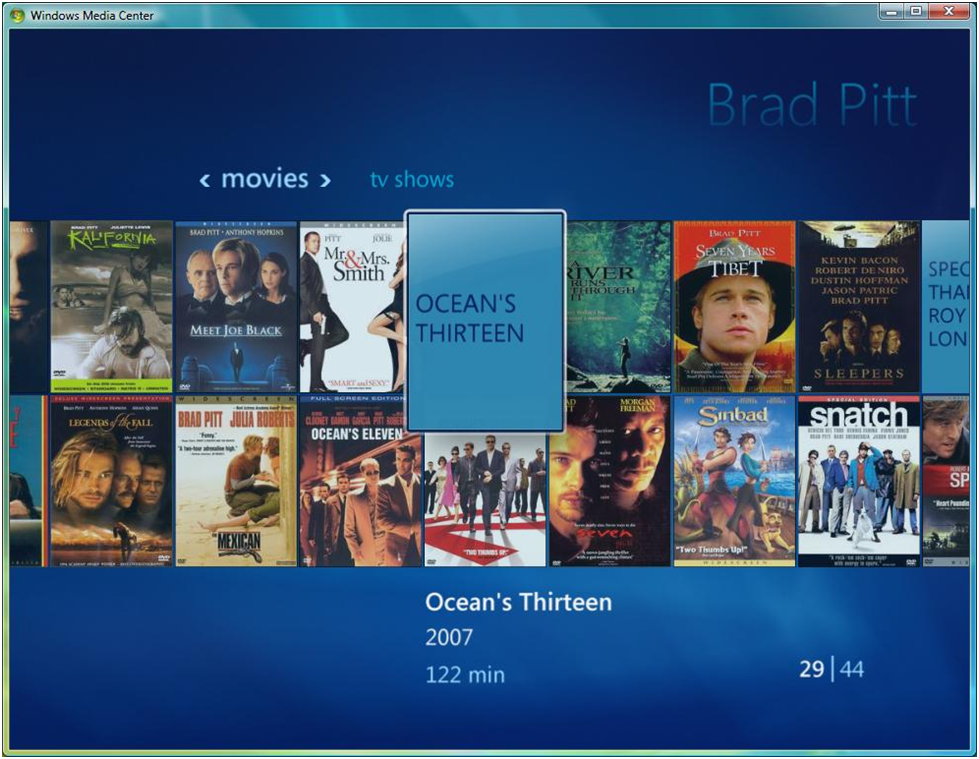This screenshot has width=979, height=759.
Task: Select the Snatch movie poster
Action: [859, 481]
